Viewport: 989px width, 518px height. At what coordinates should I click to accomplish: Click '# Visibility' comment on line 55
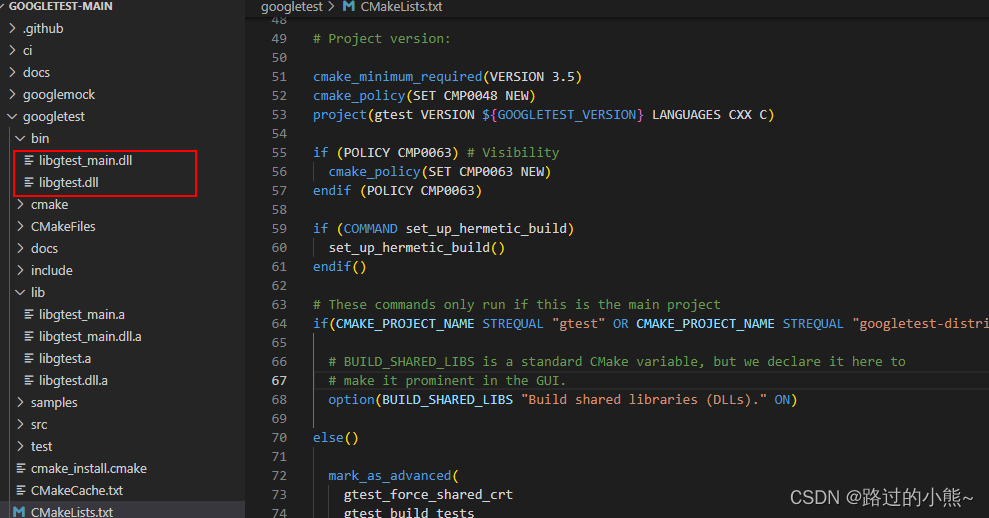tap(513, 152)
